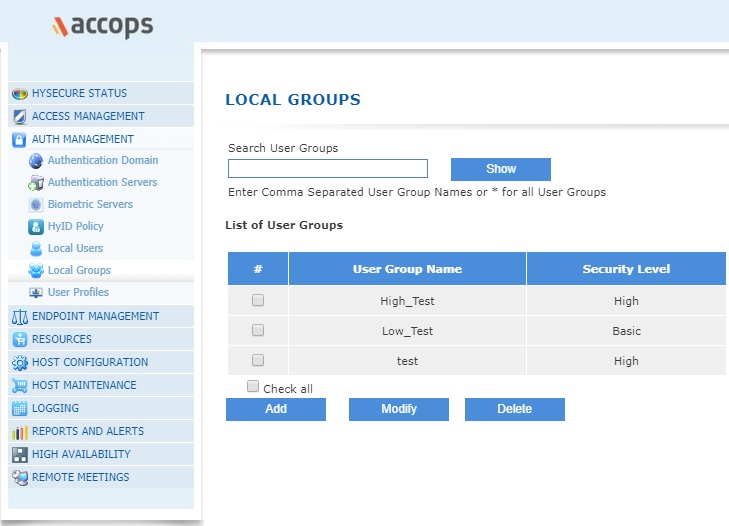Screen dimensions: 729x526
Task: Click the LOCAL GROUPS page heading
Action: [293, 100]
